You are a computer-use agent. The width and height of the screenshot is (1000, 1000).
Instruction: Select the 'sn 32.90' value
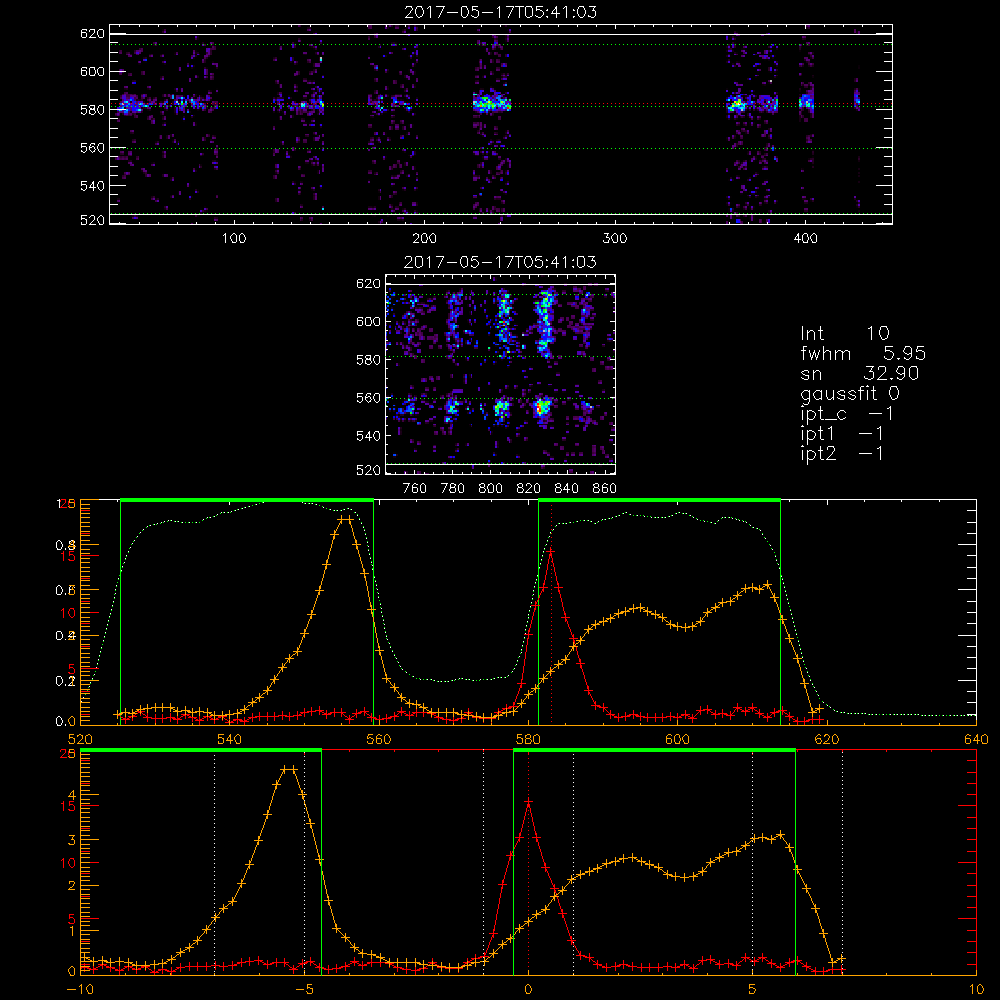tap(860, 373)
